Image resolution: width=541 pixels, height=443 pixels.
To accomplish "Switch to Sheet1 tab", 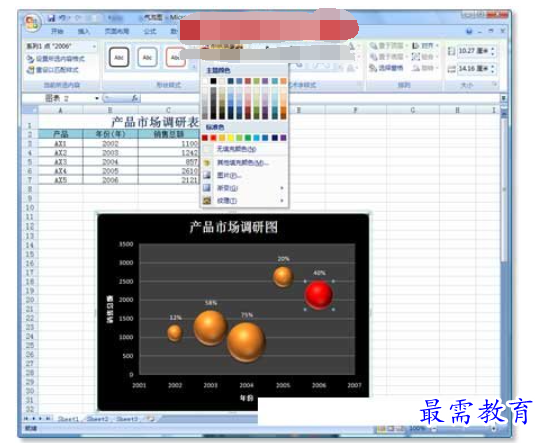I will coord(68,419).
